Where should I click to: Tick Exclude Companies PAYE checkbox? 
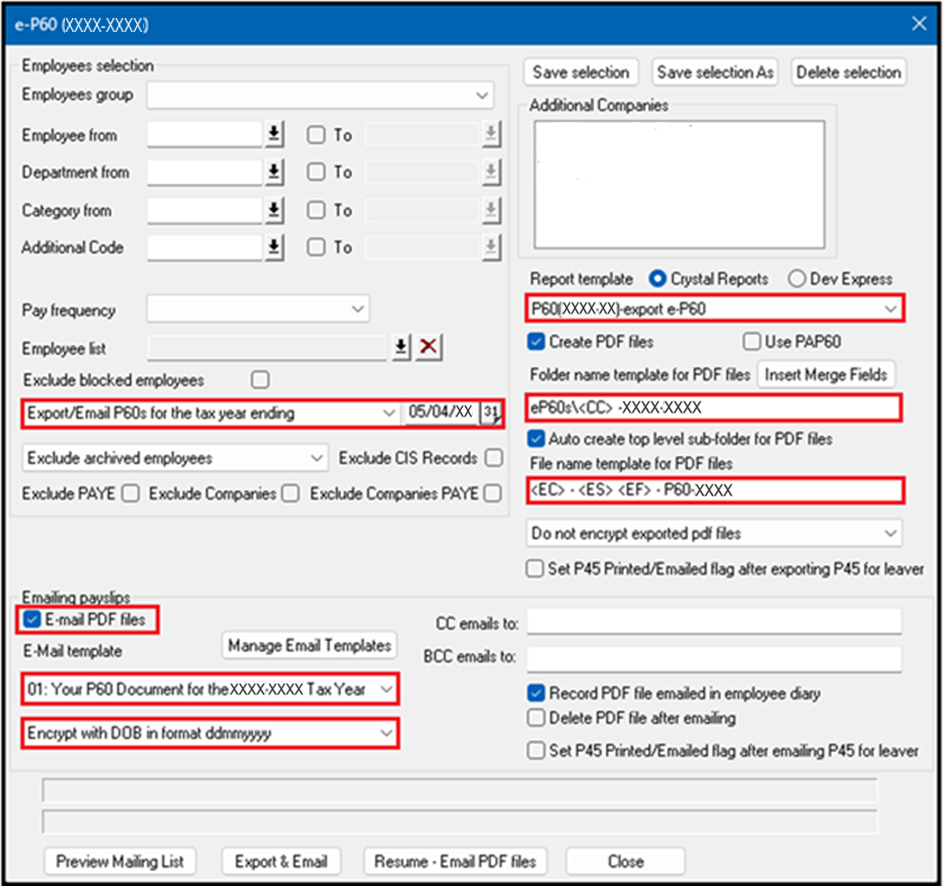(x=492, y=494)
